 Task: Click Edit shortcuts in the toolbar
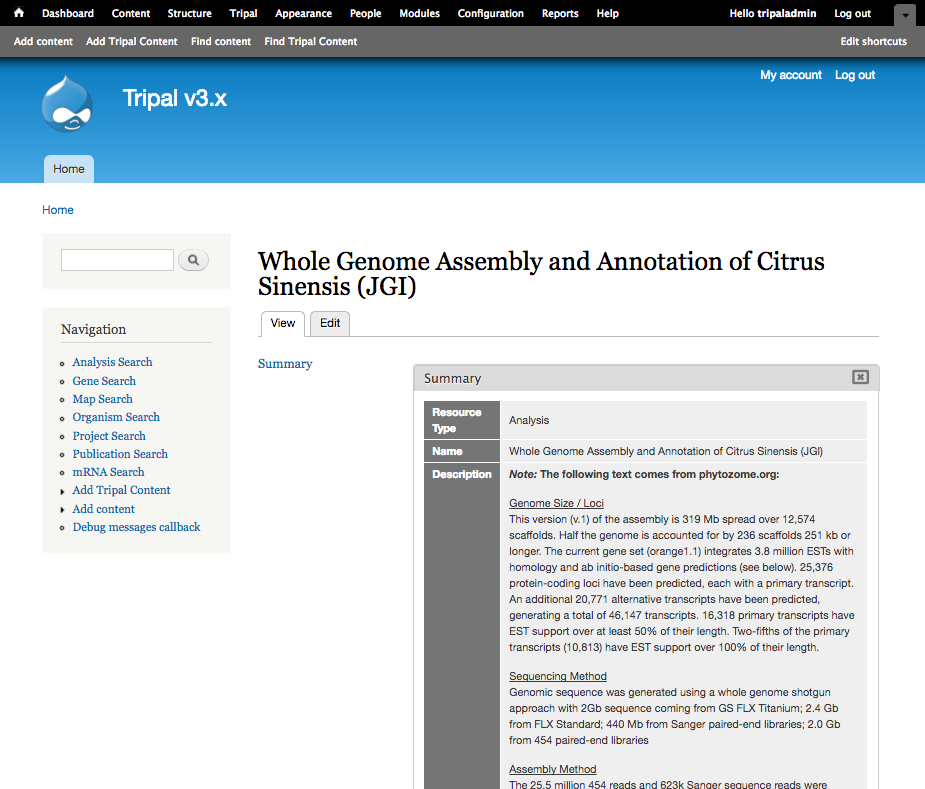(873, 41)
